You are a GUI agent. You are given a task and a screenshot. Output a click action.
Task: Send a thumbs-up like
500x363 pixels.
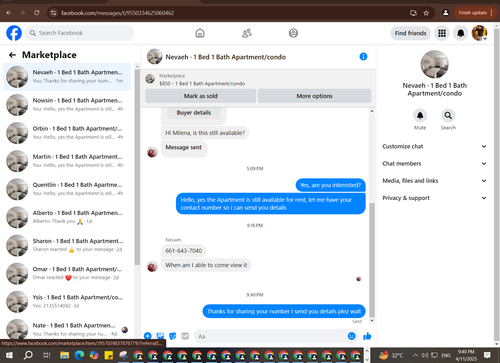(x=367, y=336)
